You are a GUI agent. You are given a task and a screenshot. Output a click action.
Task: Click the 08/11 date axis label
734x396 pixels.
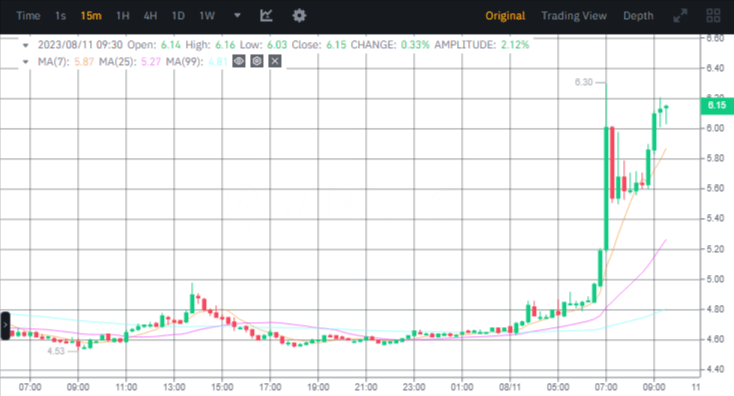click(510, 387)
